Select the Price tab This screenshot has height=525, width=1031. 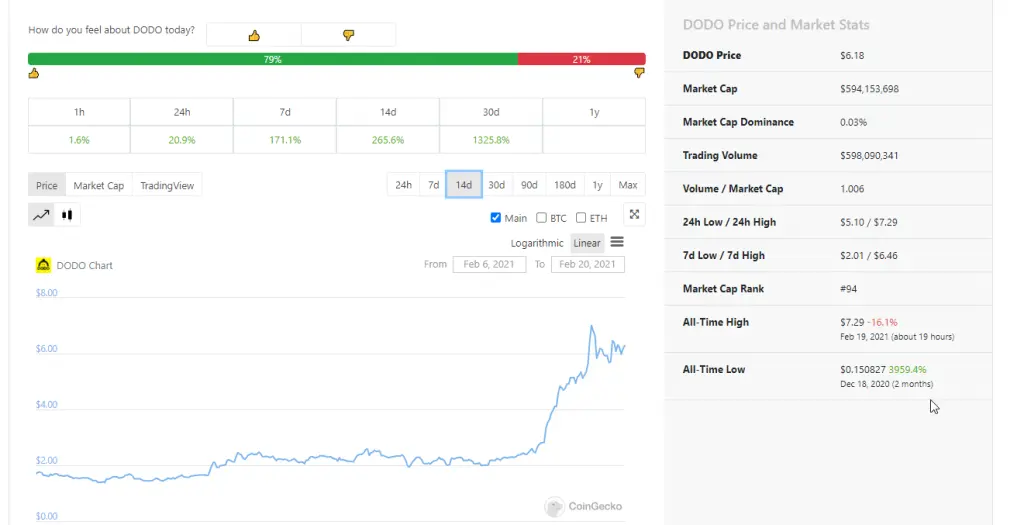pos(47,186)
